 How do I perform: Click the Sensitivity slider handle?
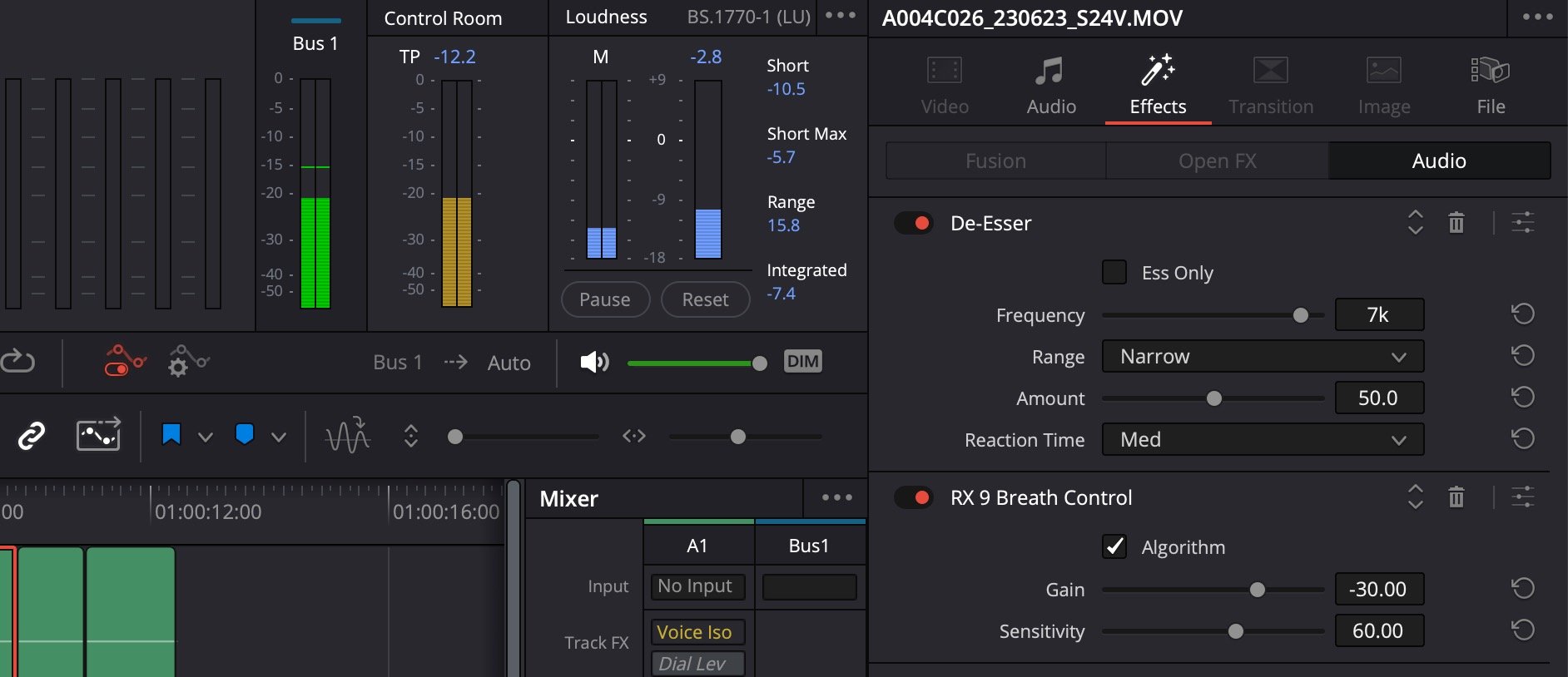[1236, 631]
